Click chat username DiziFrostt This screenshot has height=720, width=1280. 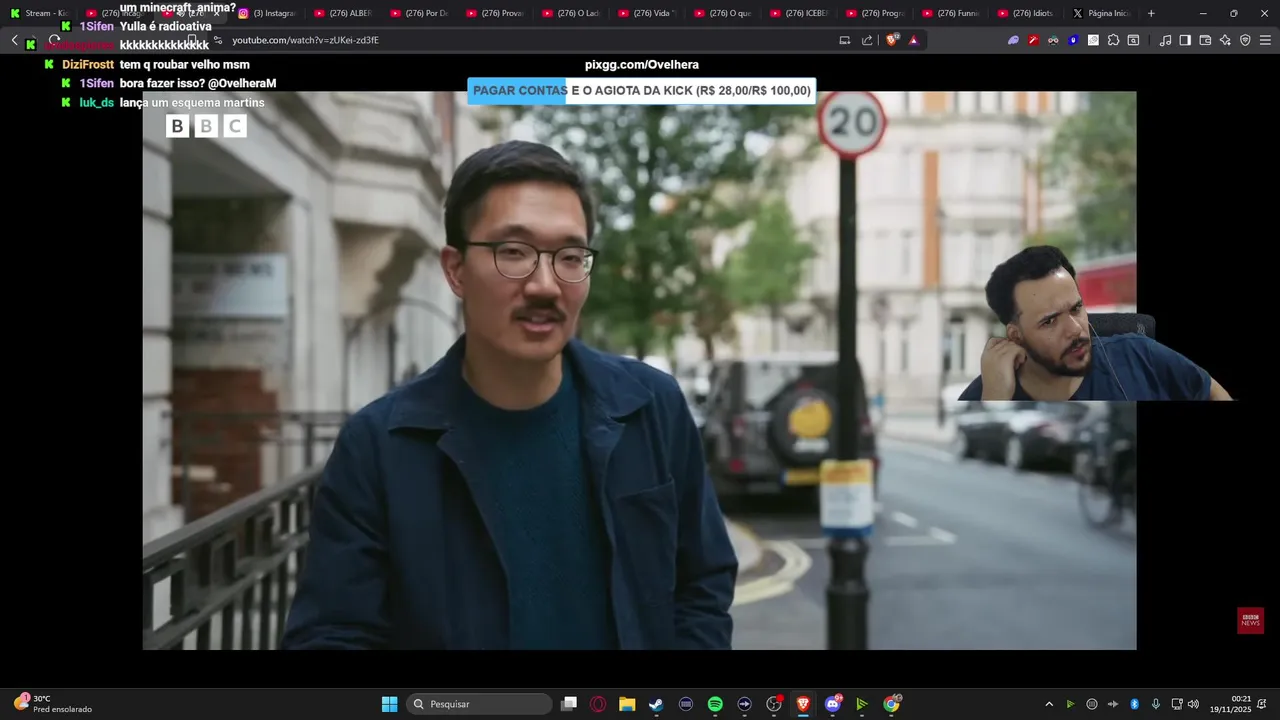(x=88, y=65)
